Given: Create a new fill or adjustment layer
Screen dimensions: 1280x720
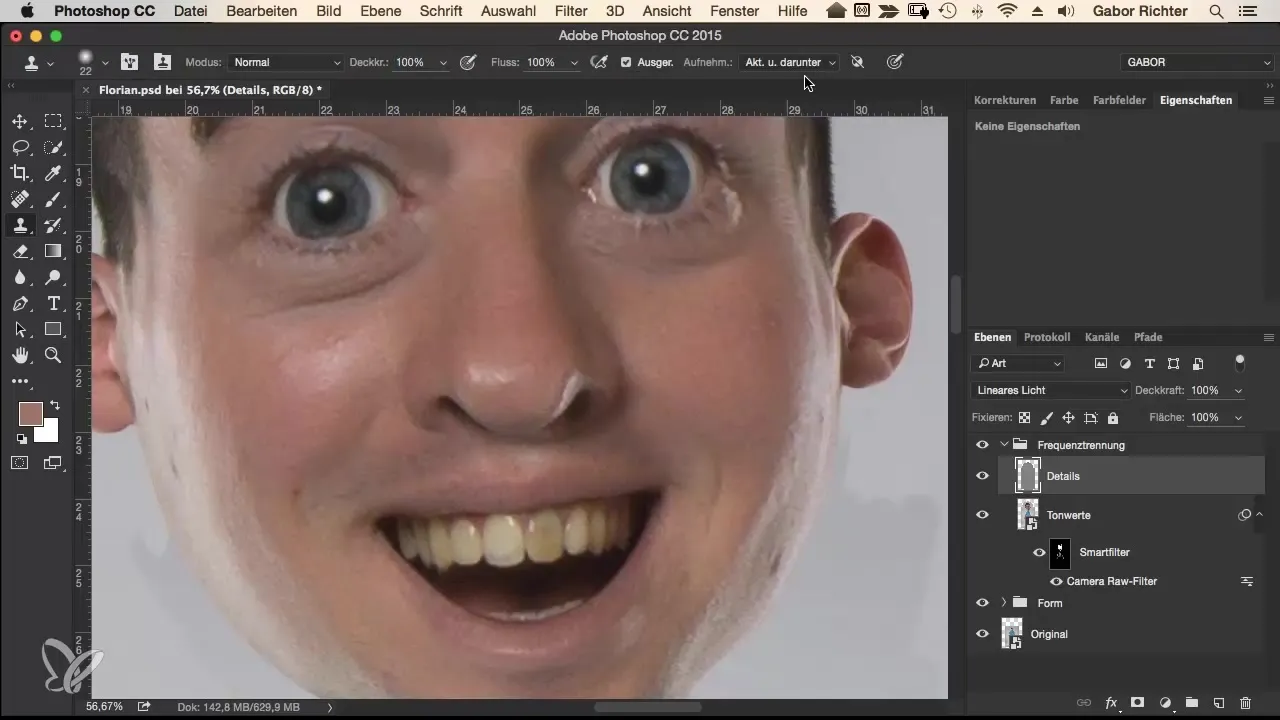Looking at the screenshot, I should click(x=1165, y=703).
